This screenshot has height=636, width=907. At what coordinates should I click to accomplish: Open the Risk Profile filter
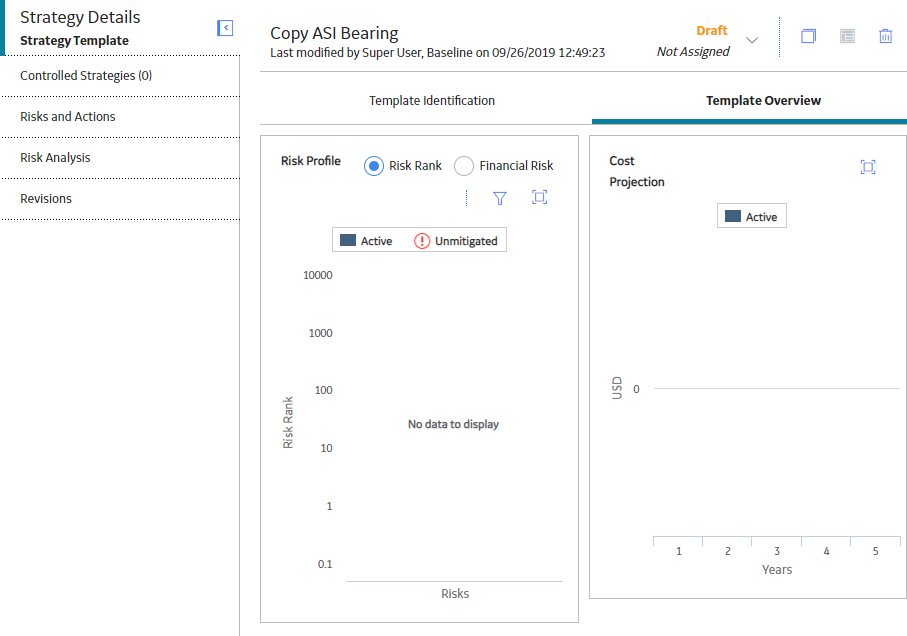[500, 198]
